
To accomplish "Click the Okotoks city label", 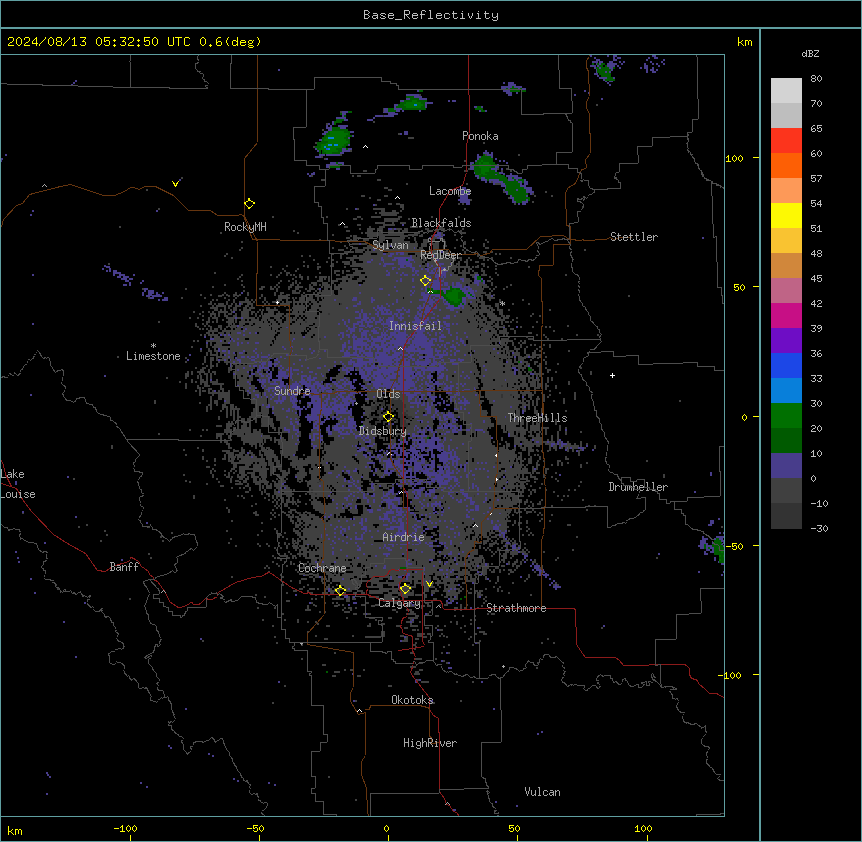I will coord(412,700).
